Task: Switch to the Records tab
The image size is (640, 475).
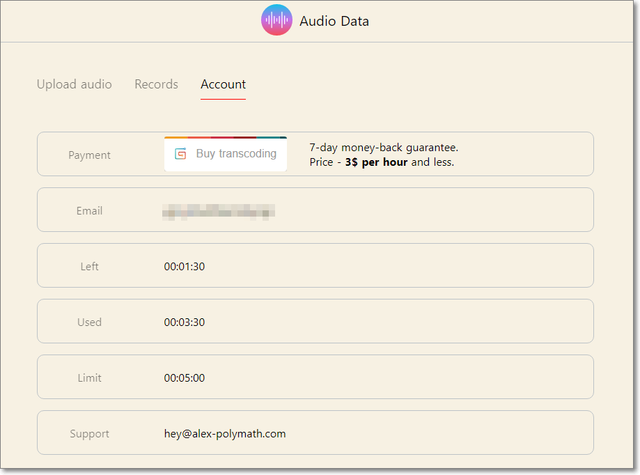Action: point(156,84)
